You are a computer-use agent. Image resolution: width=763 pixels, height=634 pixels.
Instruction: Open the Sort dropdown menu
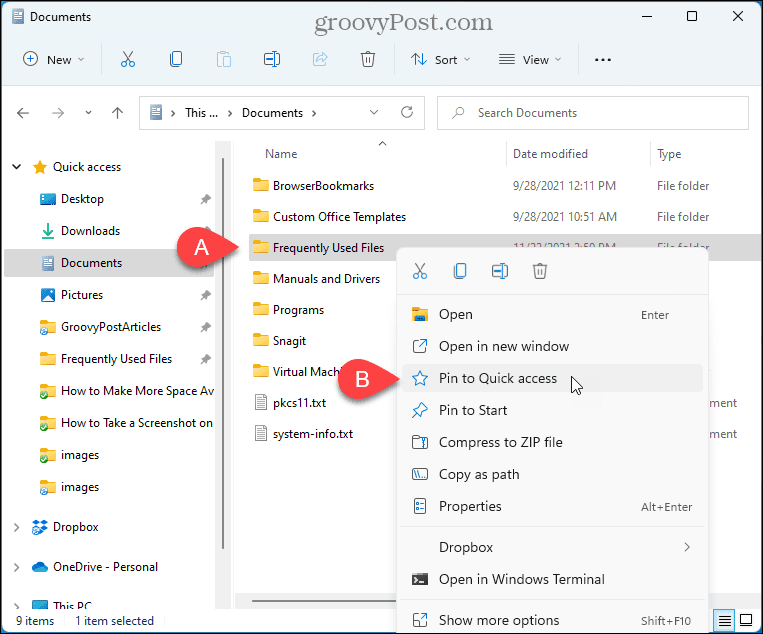coord(440,59)
